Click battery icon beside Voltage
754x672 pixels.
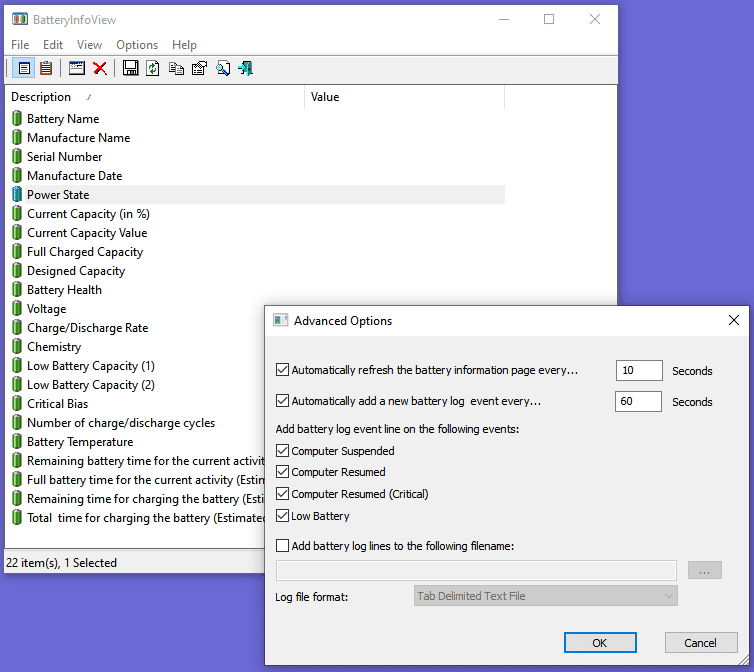pyautogui.click(x=17, y=308)
